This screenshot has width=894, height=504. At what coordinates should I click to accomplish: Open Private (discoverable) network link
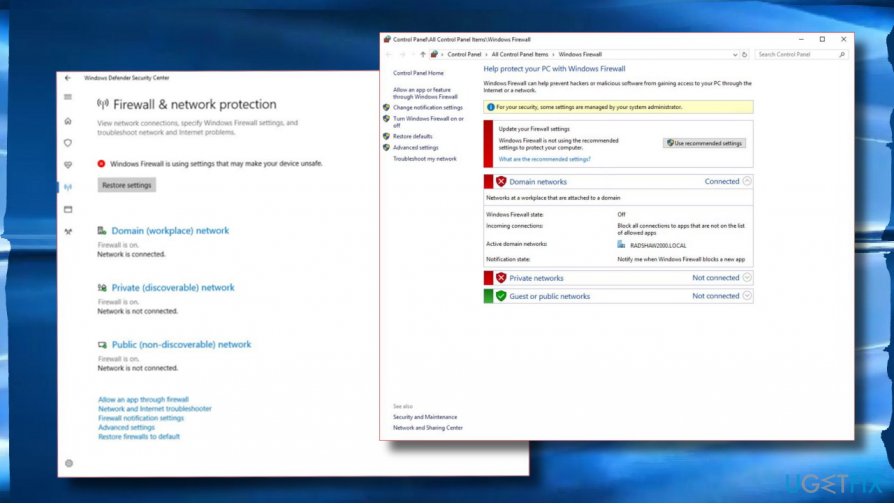[x=173, y=287]
